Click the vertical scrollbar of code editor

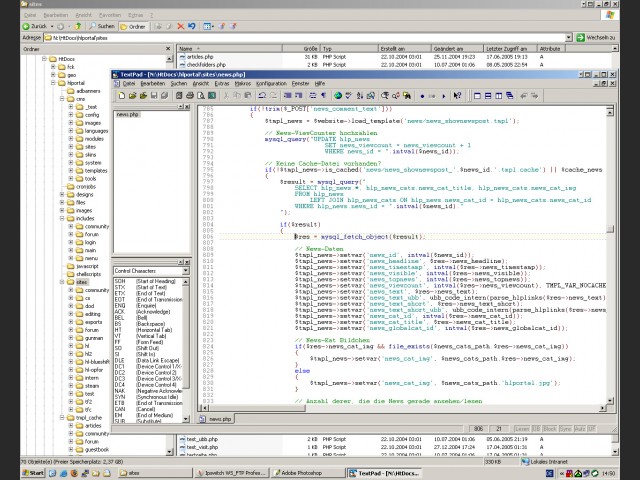pyautogui.click(x=610, y=257)
